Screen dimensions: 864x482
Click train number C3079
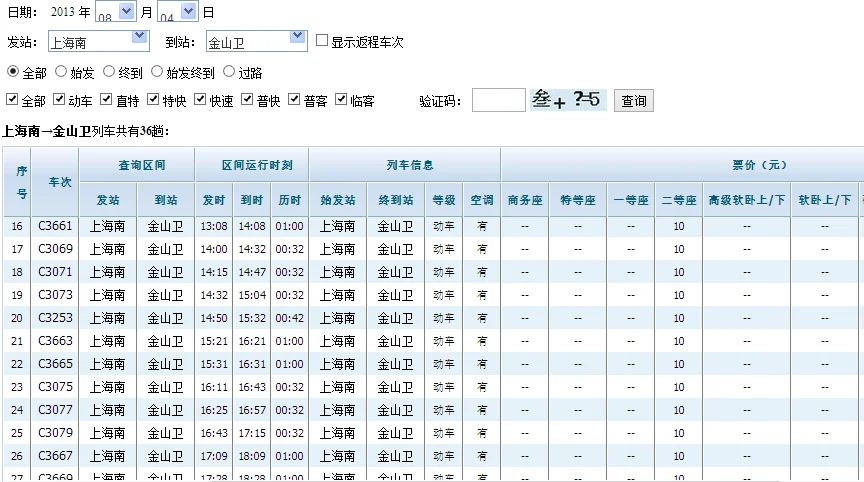point(55,433)
